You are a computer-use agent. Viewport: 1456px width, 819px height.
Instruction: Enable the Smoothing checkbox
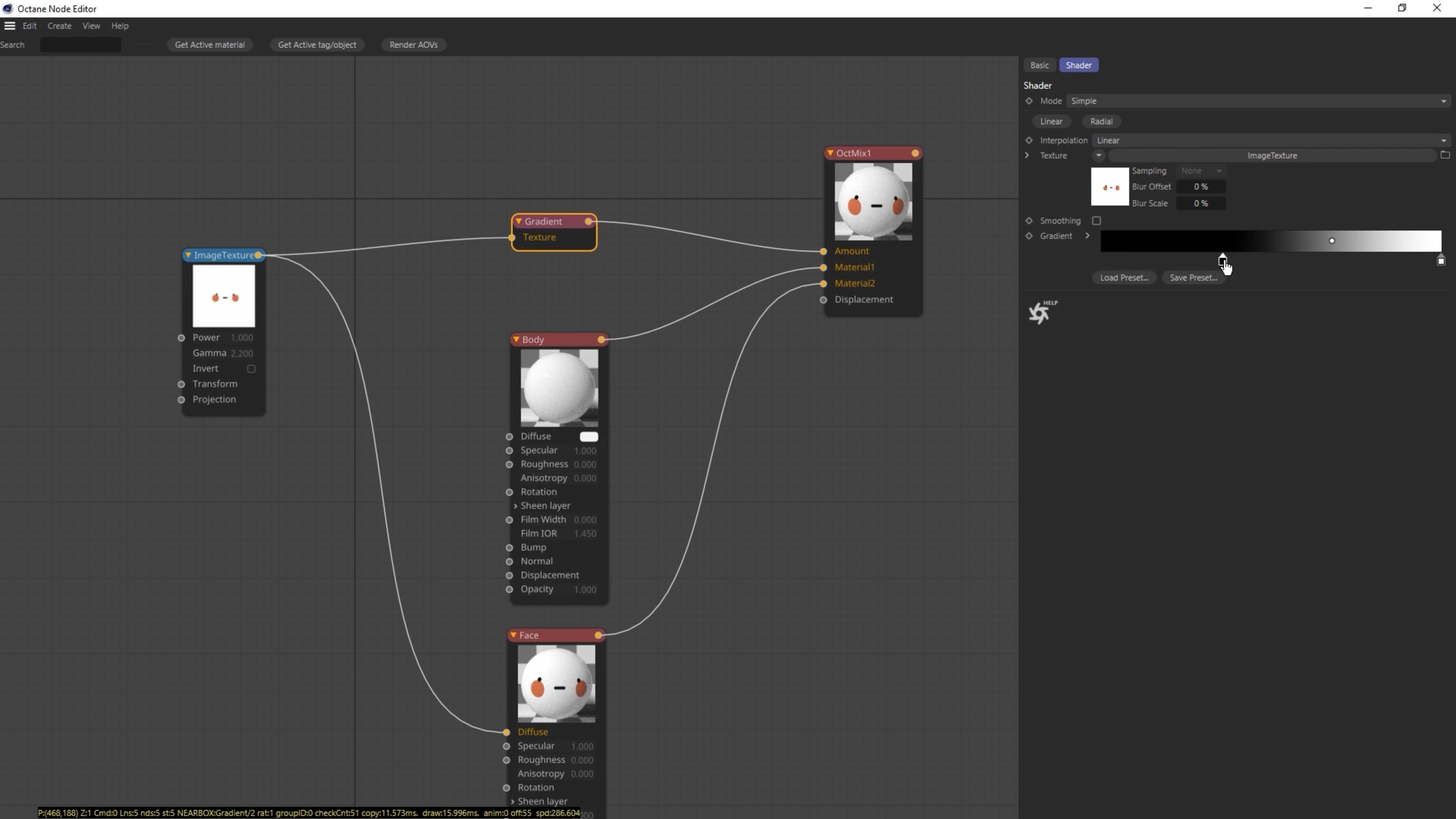click(x=1097, y=221)
